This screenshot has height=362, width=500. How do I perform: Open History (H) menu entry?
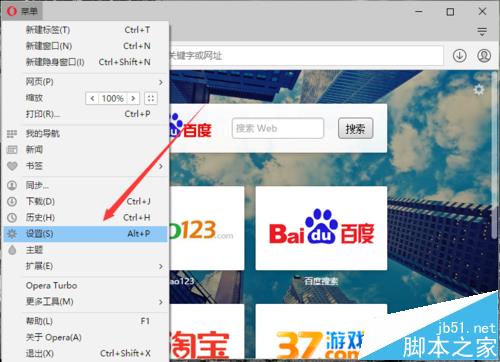[86, 218]
